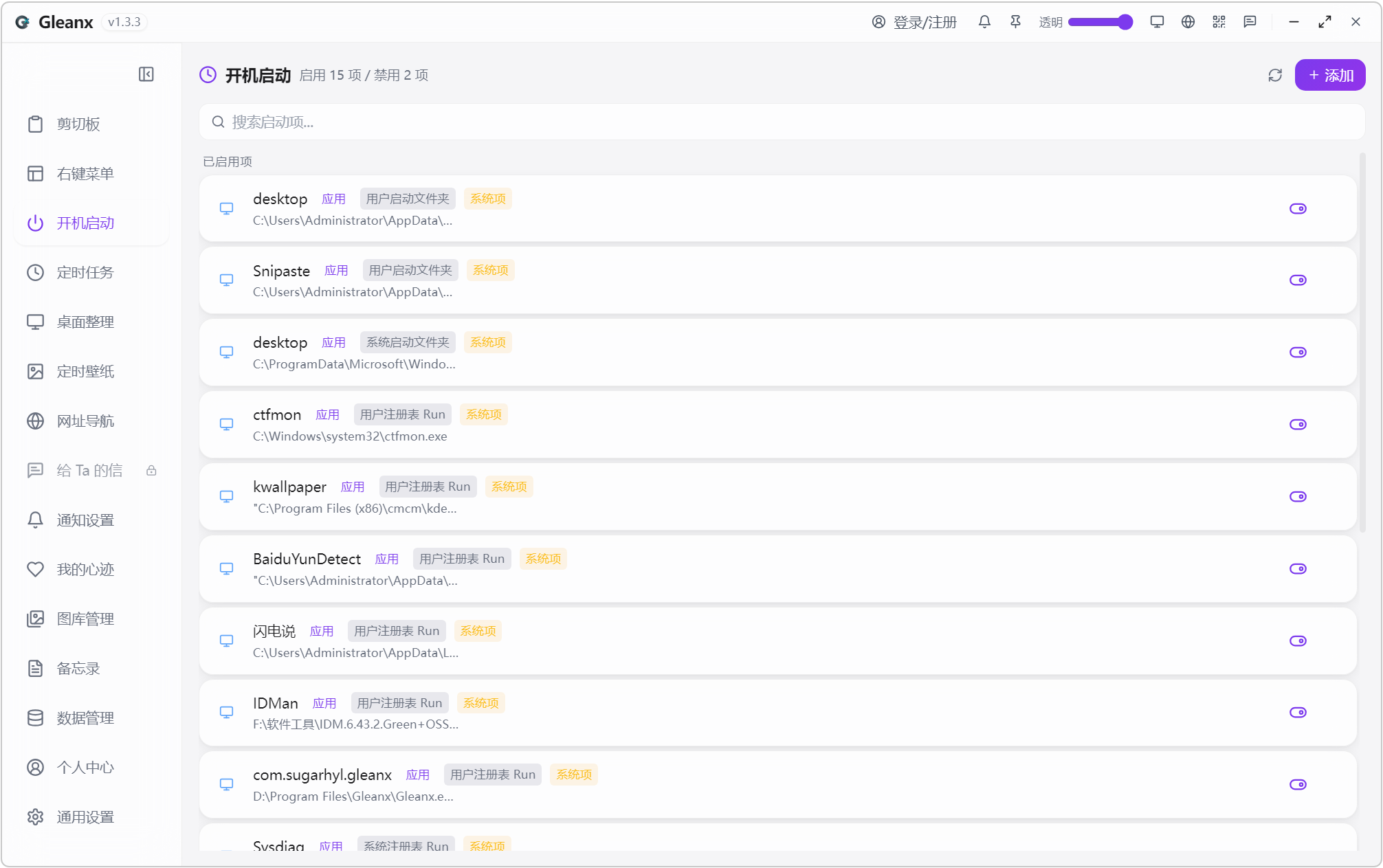Click the monitor icon of Snipaste row
The height and width of the screenshot is (868, 1383).
226,280
